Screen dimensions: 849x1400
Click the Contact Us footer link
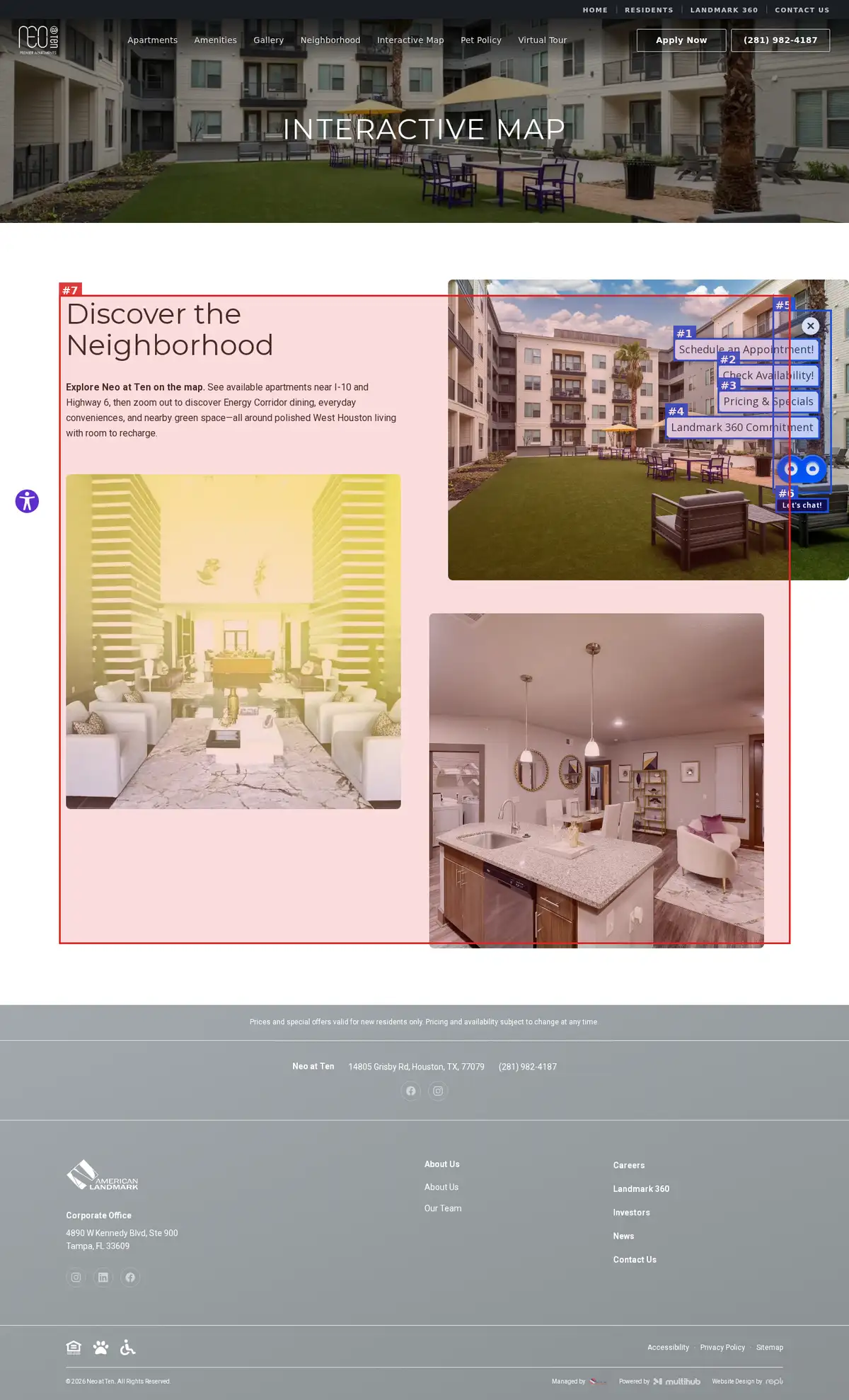pos(635,1260)
